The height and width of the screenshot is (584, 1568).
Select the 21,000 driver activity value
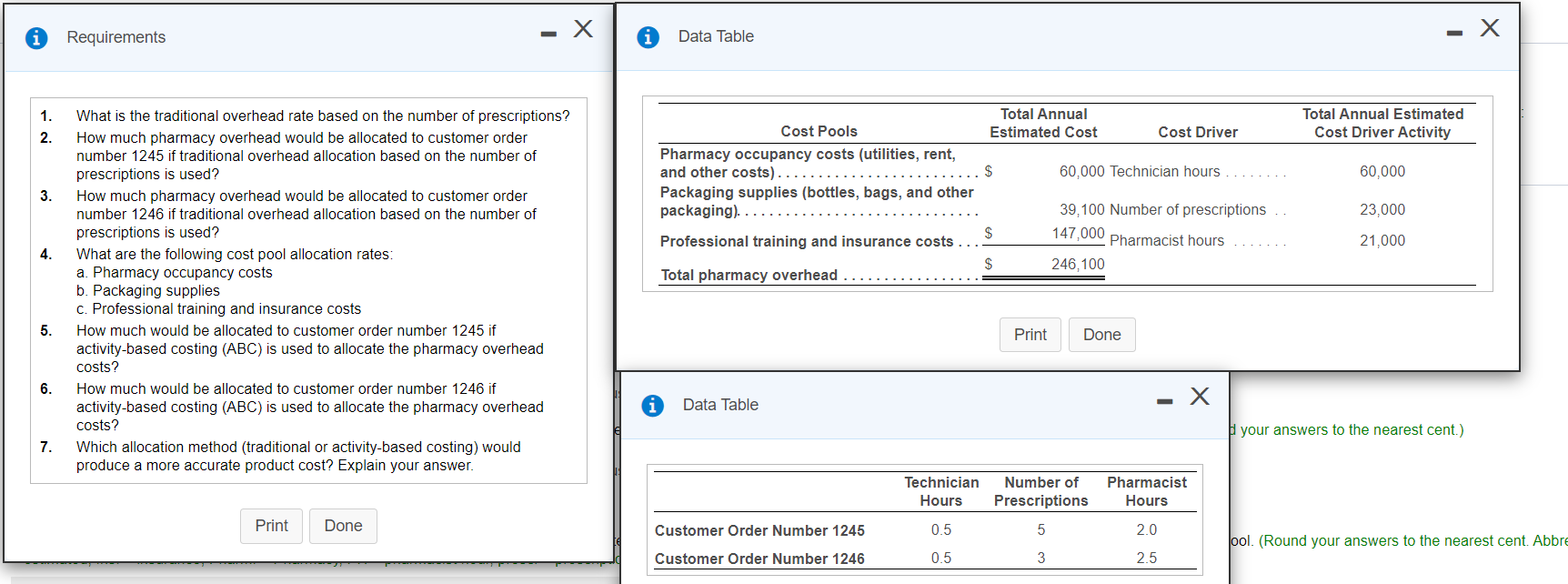[x=1382, y=240]
